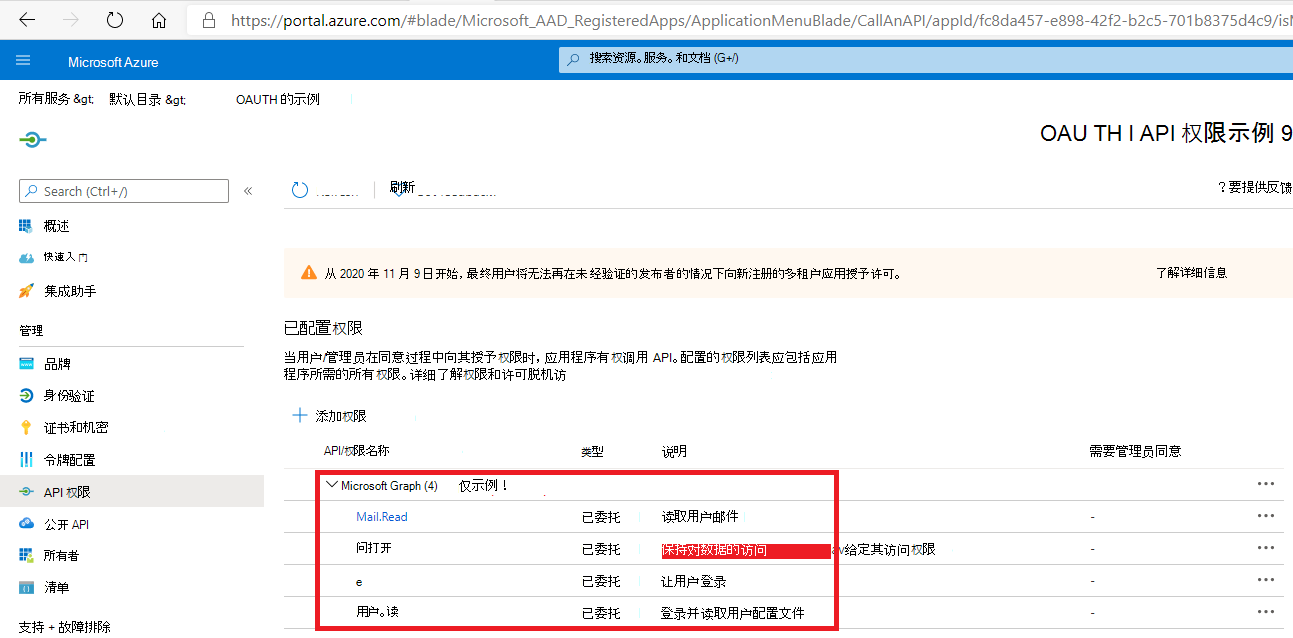Select API 权限 in the sidebar
Screen dimensions: 1293x638
67,492
